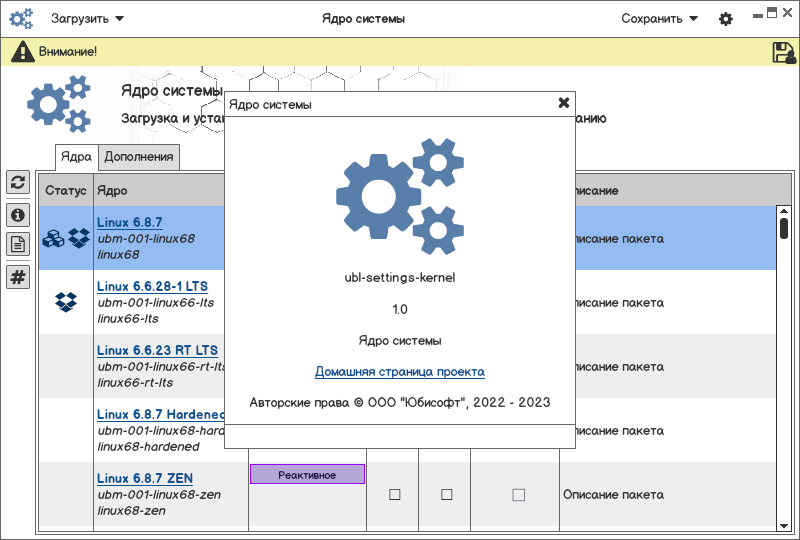
Task: Click the table scrollbar up arrow
Action: (x=784, y=211)
